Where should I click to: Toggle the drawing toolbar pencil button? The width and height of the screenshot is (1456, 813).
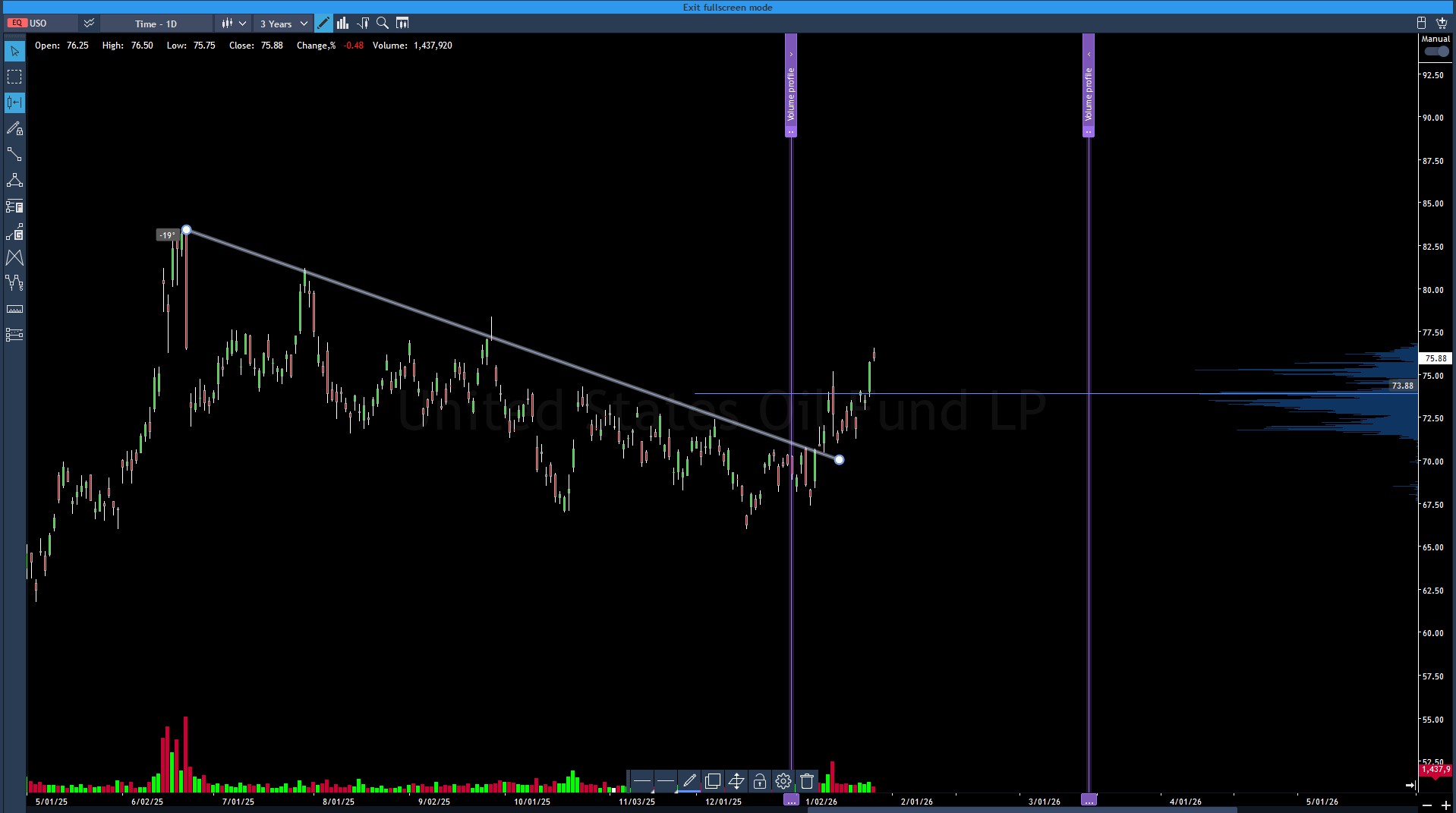coord(323,24)
